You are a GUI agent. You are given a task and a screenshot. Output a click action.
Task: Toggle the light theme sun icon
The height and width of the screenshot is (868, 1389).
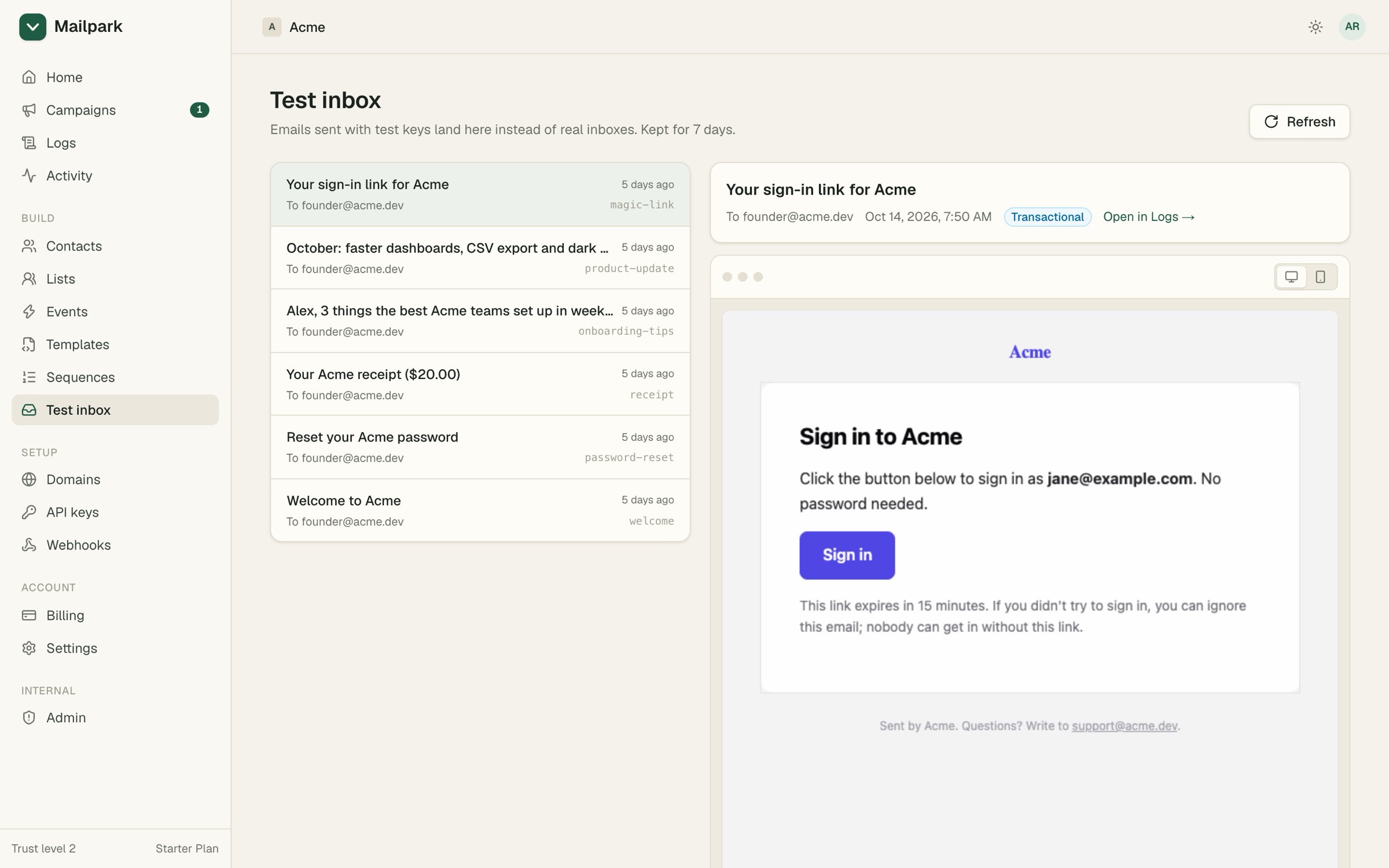1315,27
